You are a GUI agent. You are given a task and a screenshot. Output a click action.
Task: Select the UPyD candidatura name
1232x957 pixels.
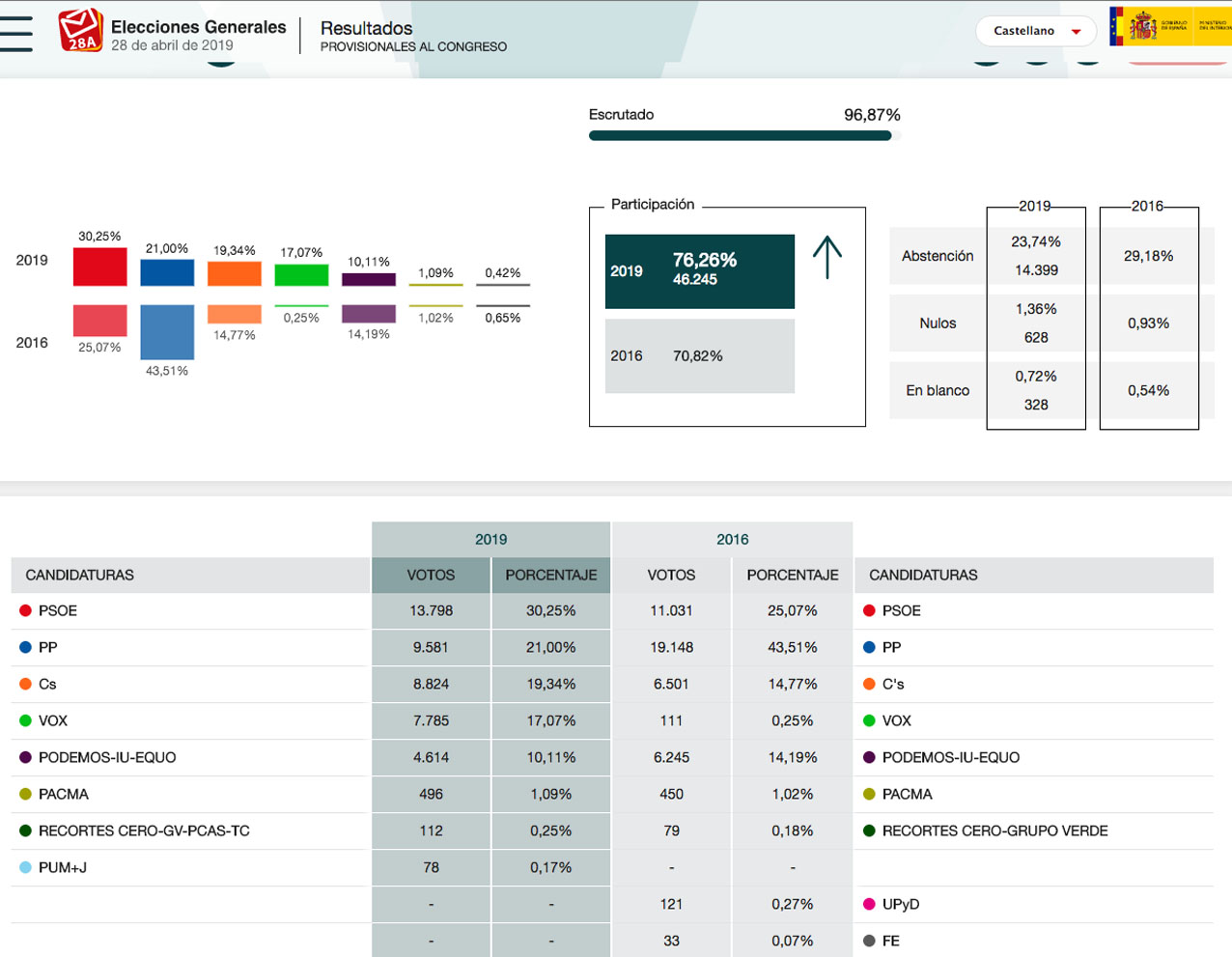901,904
